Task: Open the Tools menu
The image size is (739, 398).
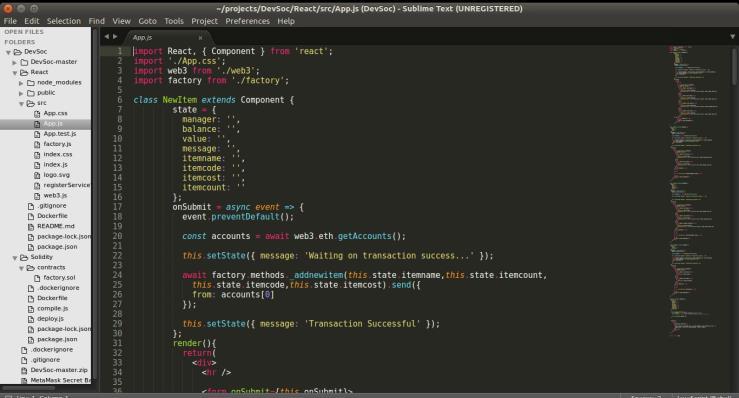Action: (x=174, y=21)
